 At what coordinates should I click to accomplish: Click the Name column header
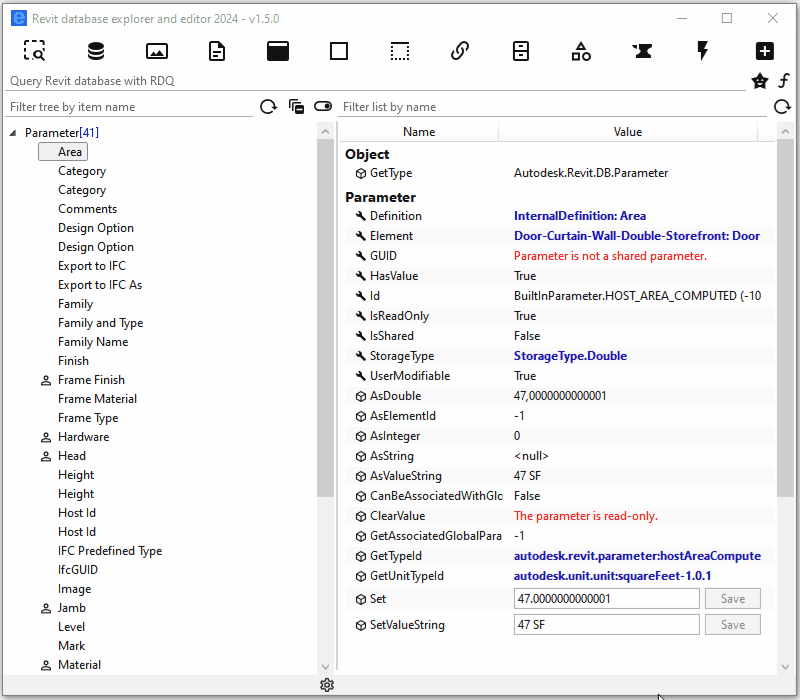(419, 132)
